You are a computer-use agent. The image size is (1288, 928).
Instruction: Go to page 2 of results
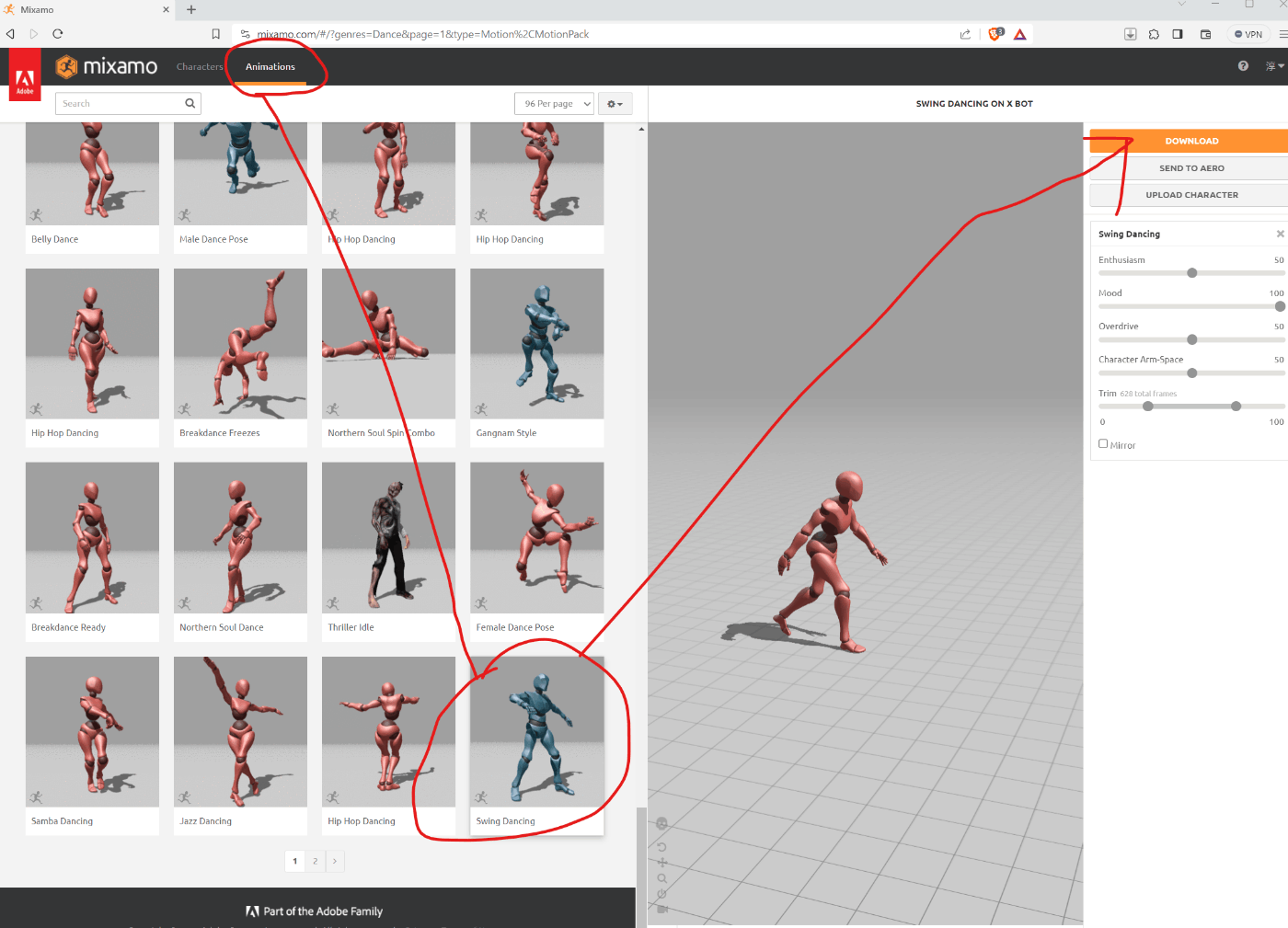click(x=315, y=861)
